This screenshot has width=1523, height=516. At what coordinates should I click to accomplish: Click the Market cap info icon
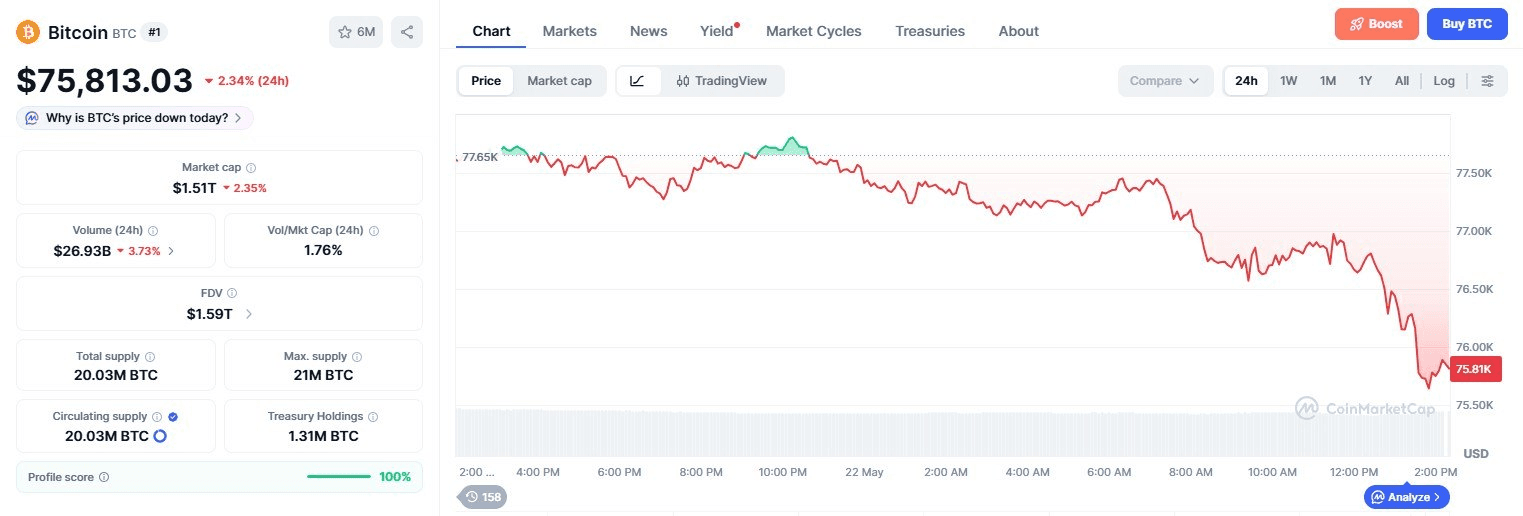point(251,168)
